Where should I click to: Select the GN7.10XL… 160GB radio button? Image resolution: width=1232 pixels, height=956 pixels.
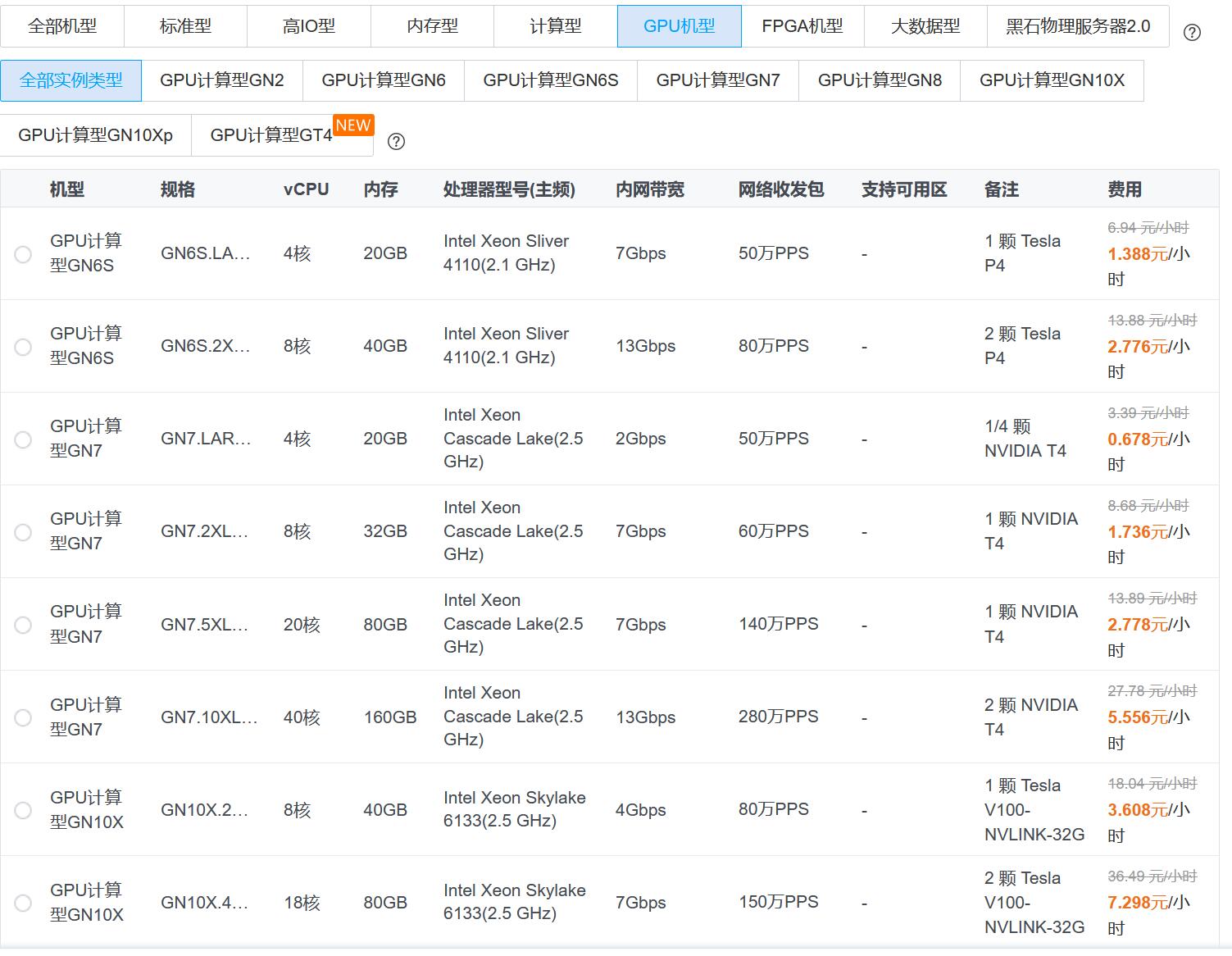click(23, 717)
